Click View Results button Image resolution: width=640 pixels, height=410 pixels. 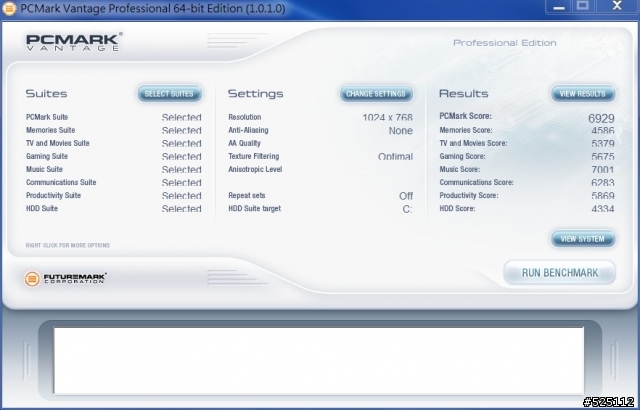[x=582, y=94]
